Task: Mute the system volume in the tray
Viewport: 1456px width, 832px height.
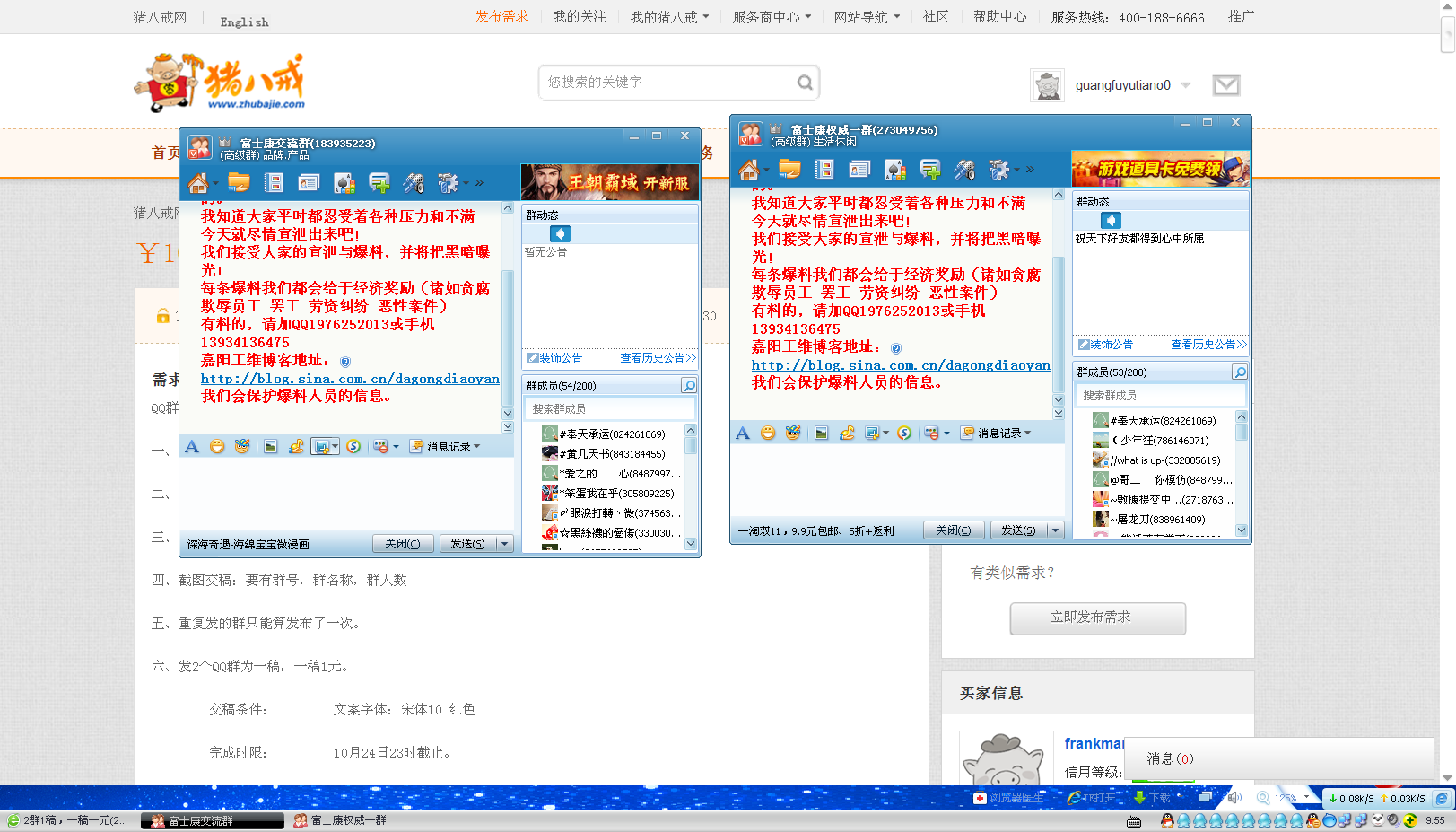Action: pos(1235,797)
